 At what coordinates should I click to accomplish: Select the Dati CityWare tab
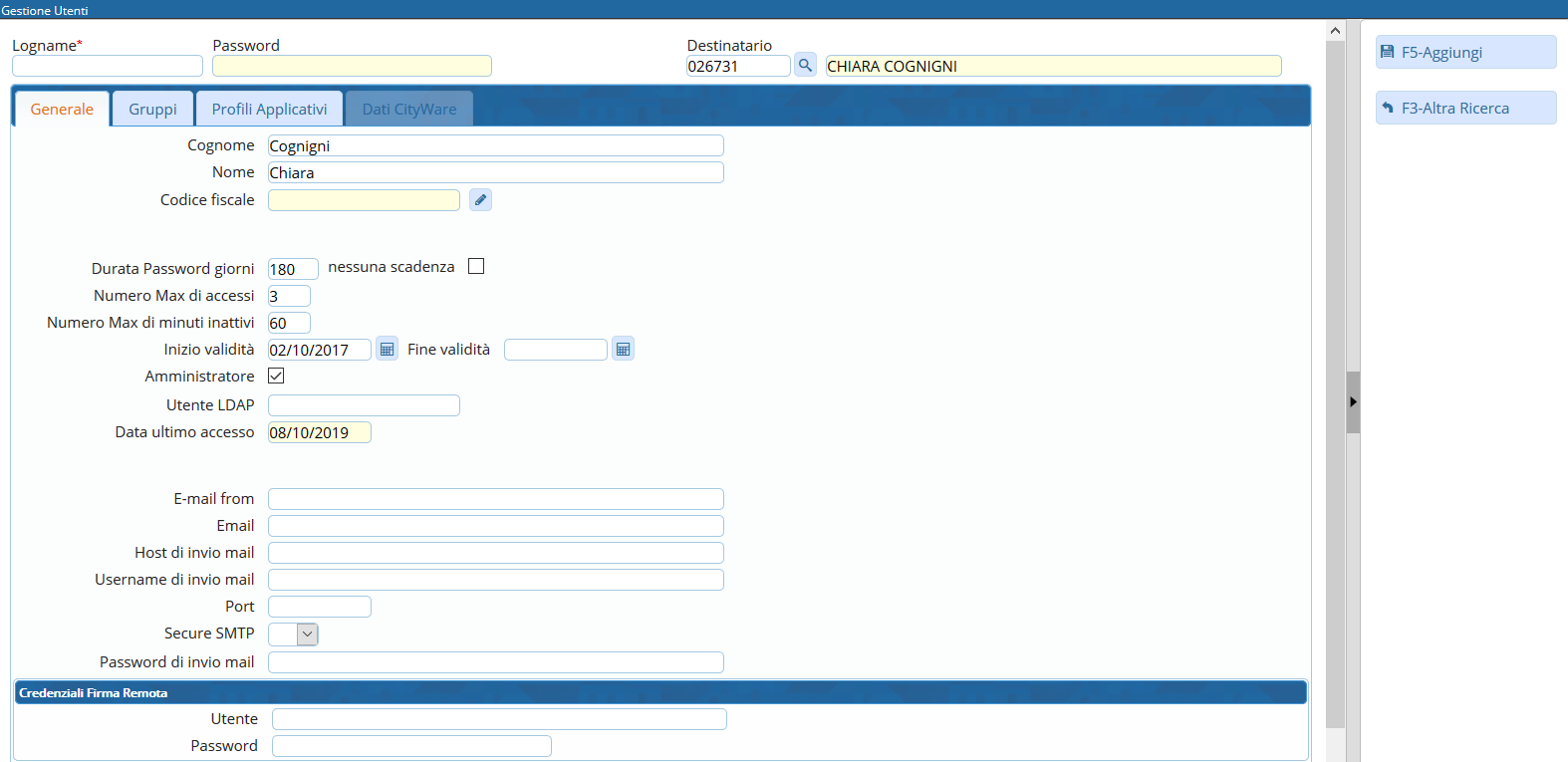tap(408, 110)
